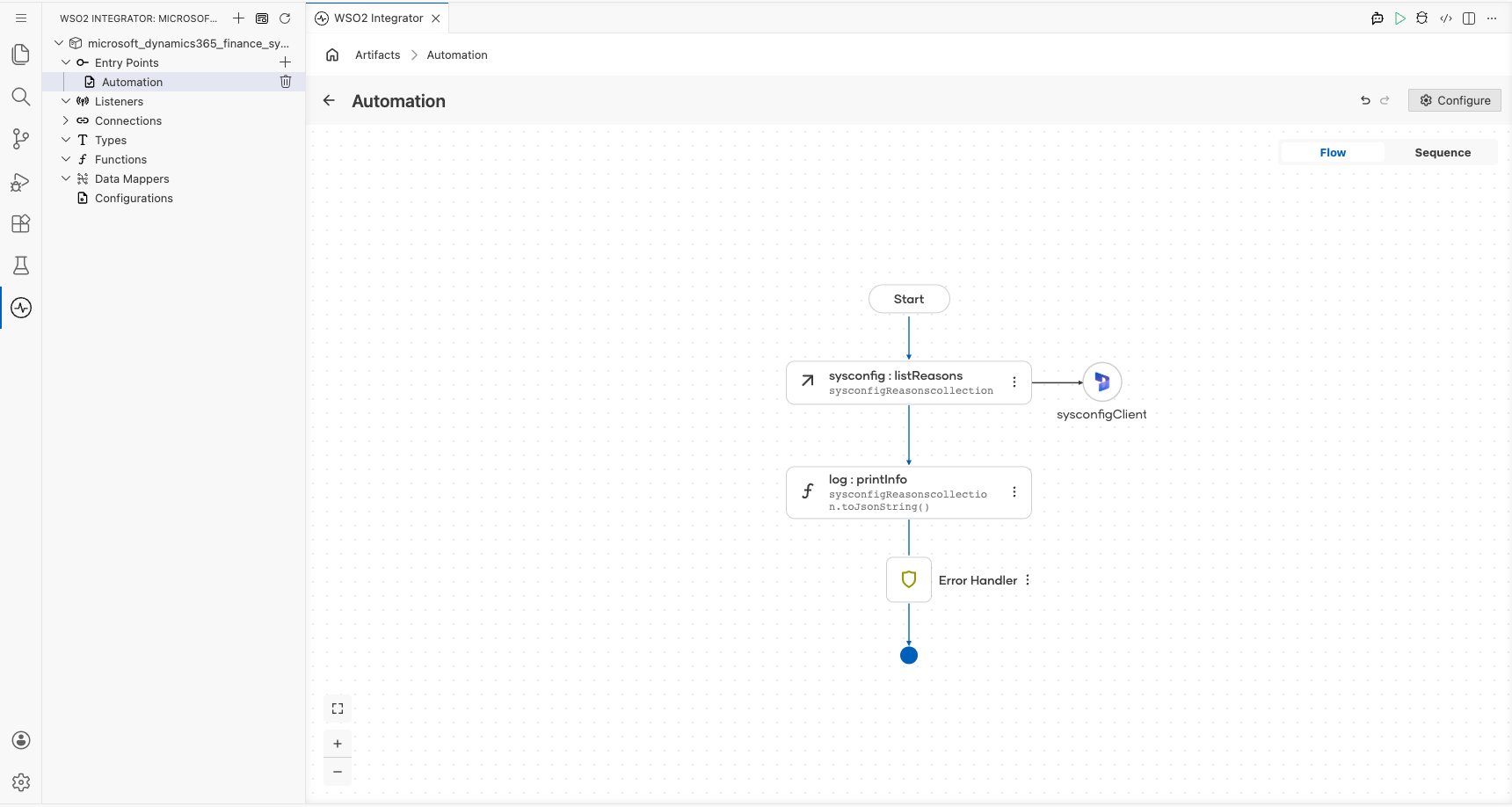
Task: Click the hamburger menu icon
Action: pyautogui.click(x=21, y=18)
